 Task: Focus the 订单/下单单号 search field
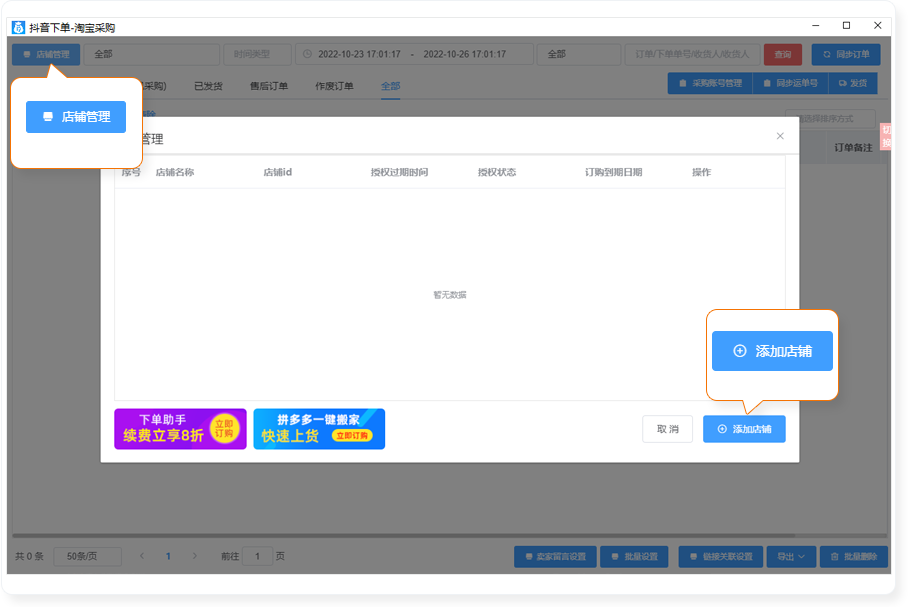click(x=692, y=54)
